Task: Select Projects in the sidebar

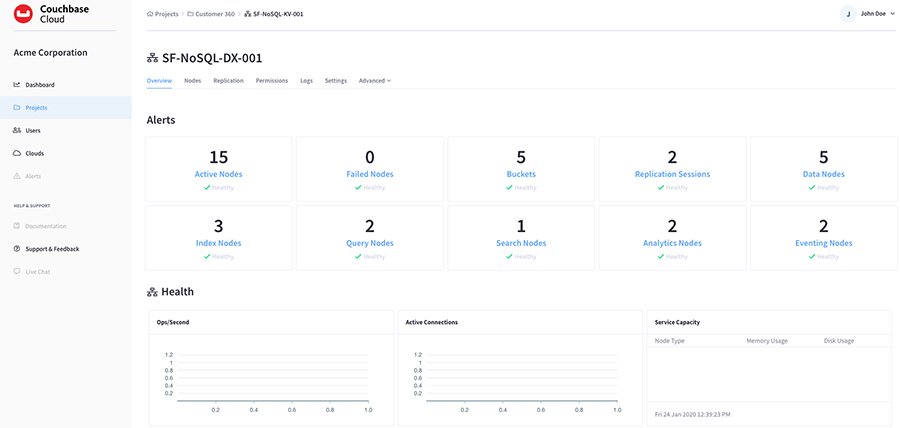Action: [x=36, y=108]
